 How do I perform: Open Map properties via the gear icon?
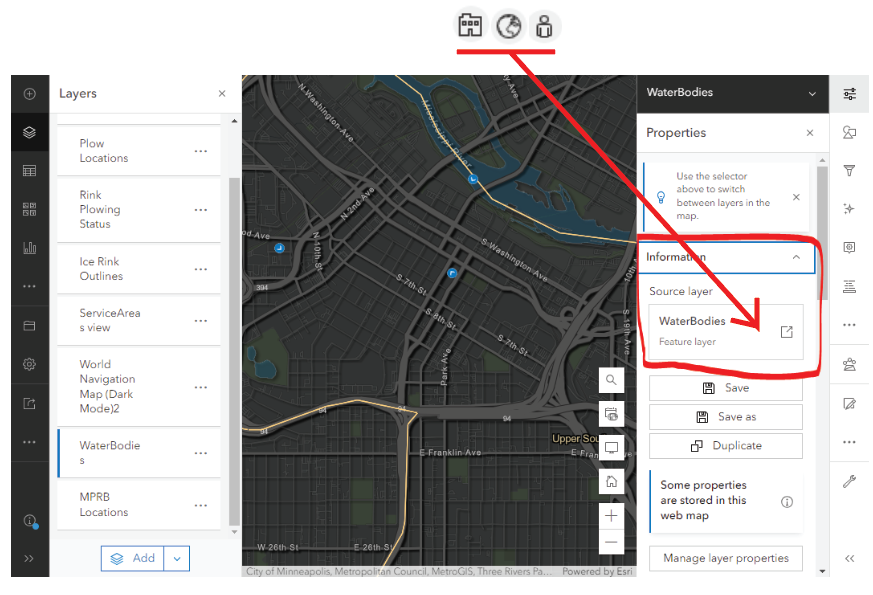coord(29,363)
